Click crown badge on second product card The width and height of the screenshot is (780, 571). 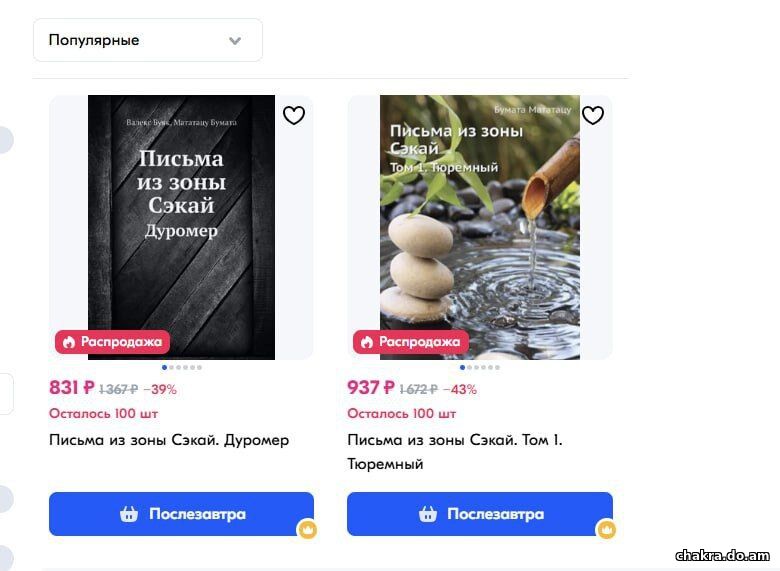(x=606, y=529)
